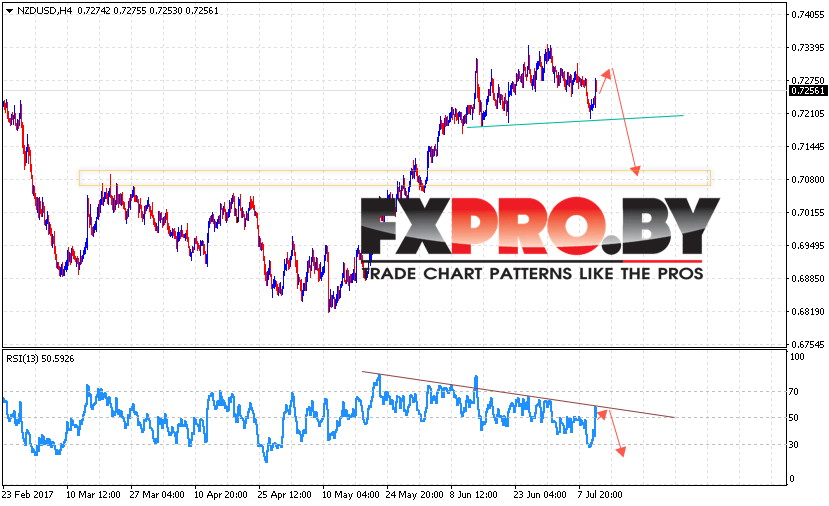
Task: Select the RSI(13) 50.5926 indicator label
Action: point(40,359)
